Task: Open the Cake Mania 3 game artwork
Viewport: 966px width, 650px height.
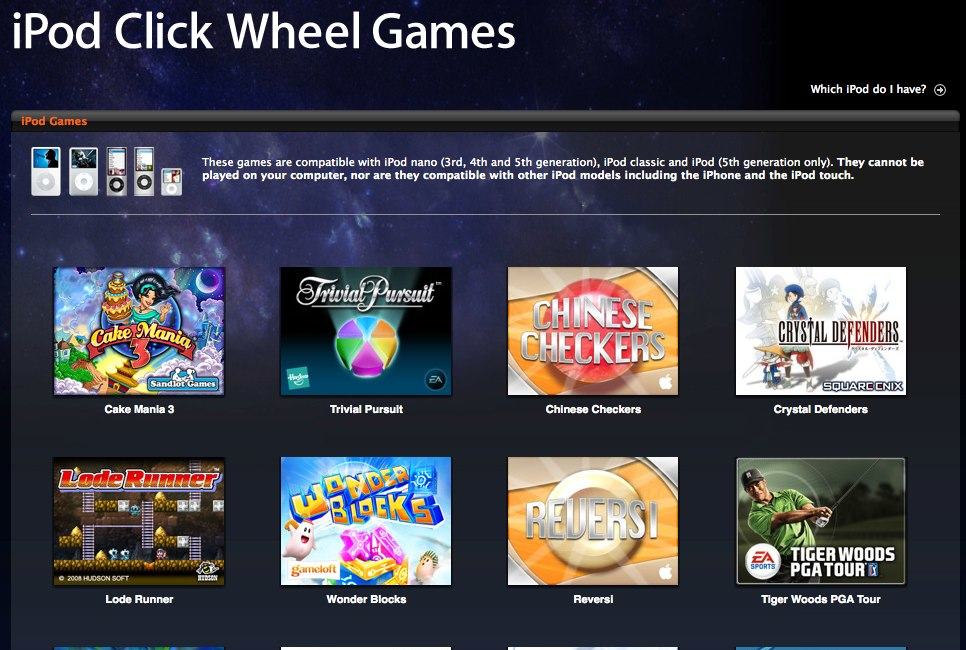Action: pos(139,331)
